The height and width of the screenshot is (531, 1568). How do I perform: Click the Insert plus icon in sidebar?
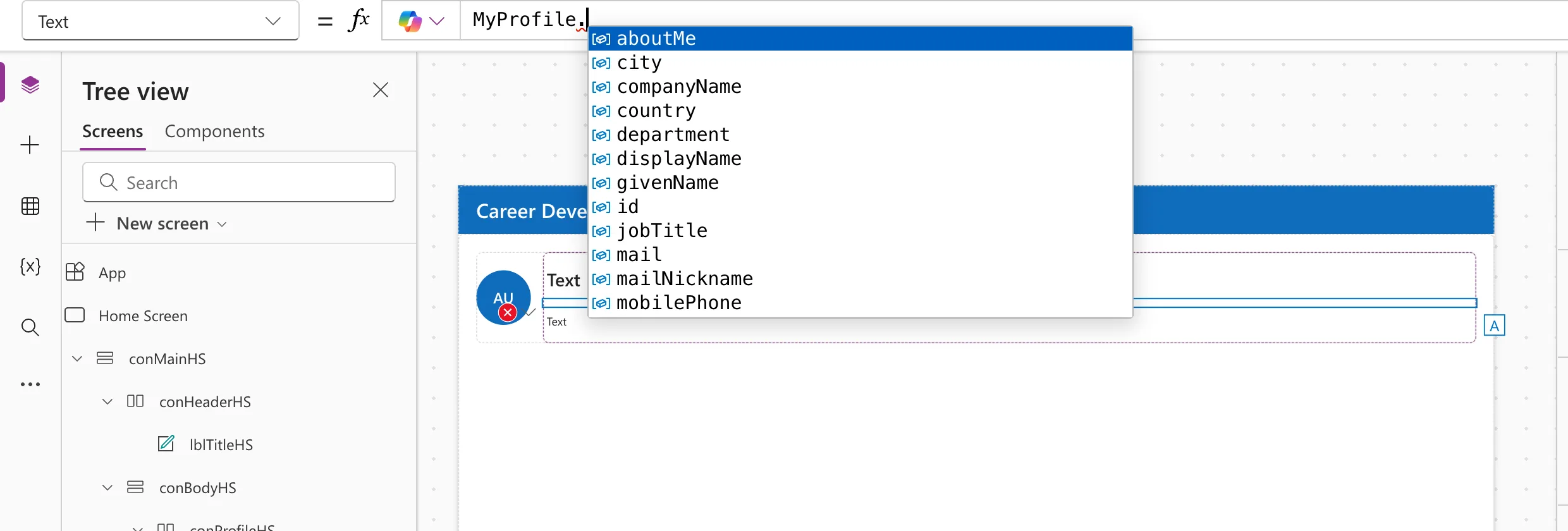(30, 145)
